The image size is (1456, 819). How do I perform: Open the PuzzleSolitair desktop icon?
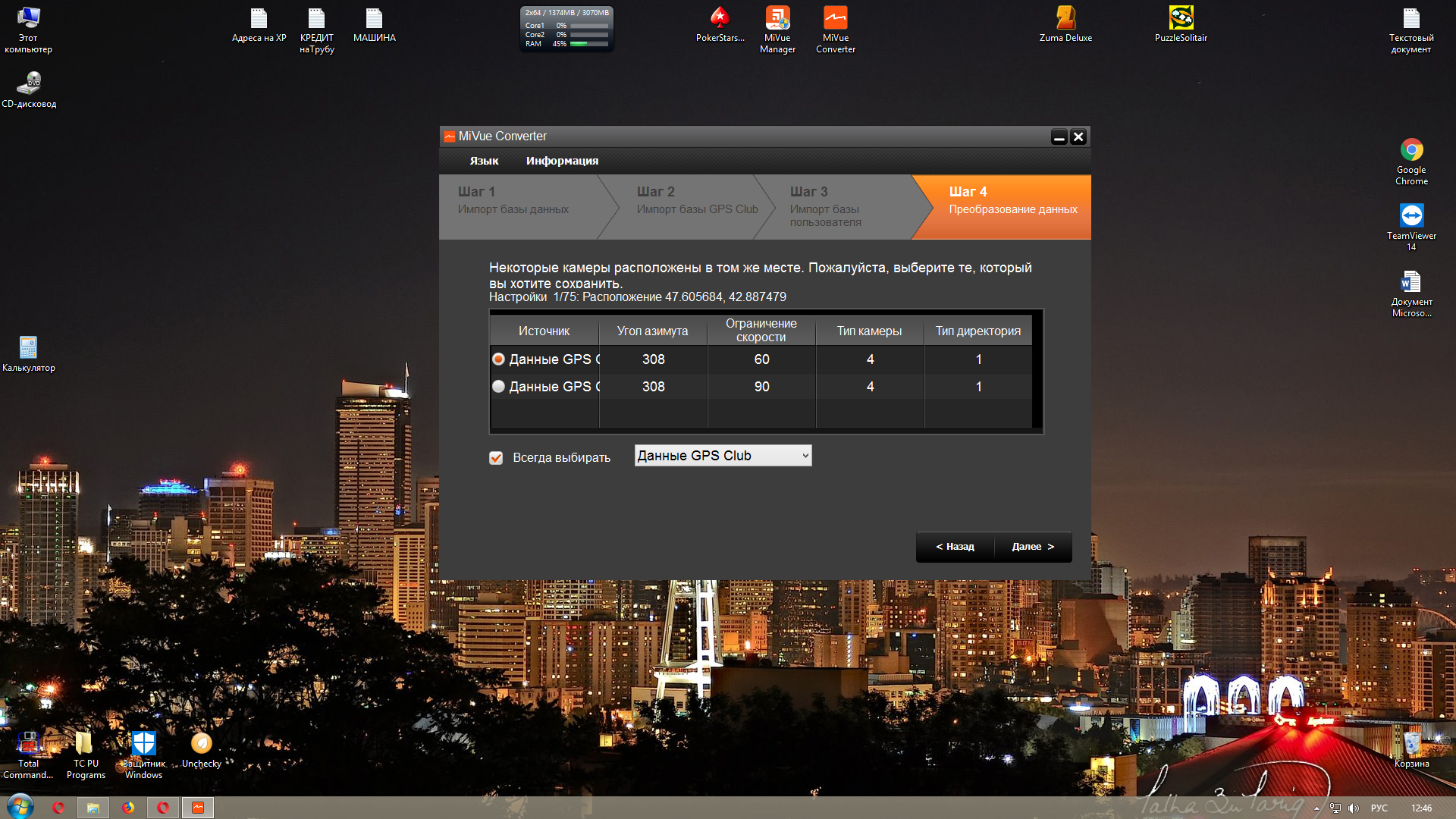pyautogui.click(x=1181, y=18)
